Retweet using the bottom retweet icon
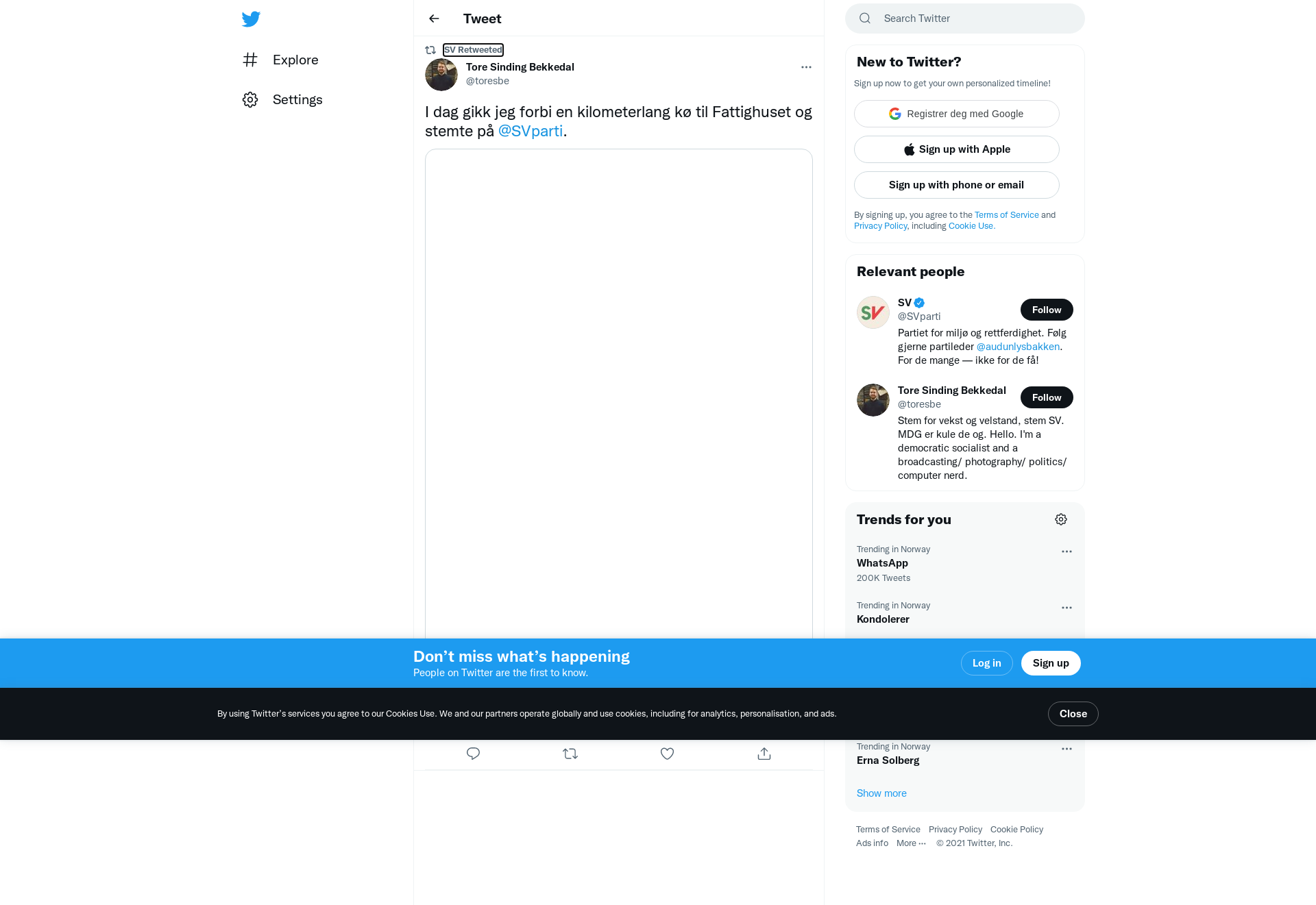Image resolution: width=1316 pixels, height=905 pixels. pos(570,754)
